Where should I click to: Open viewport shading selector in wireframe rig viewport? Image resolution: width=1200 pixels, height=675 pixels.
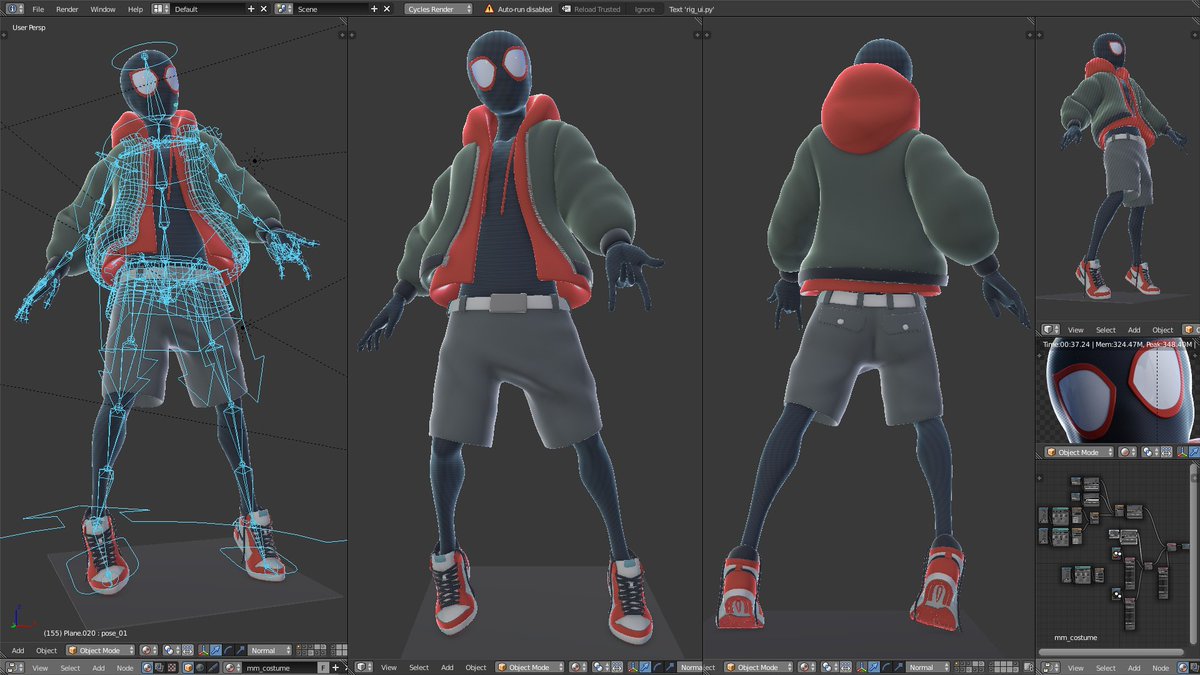[x=149, y=651]
